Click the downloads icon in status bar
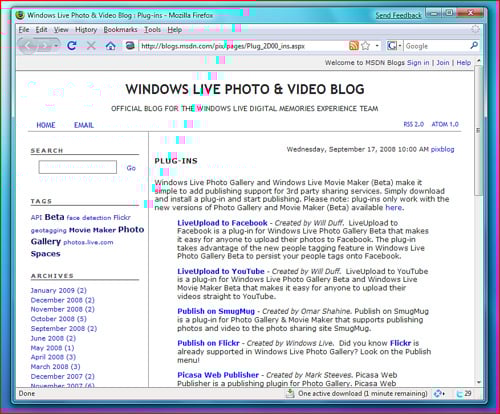 point(290,394)
